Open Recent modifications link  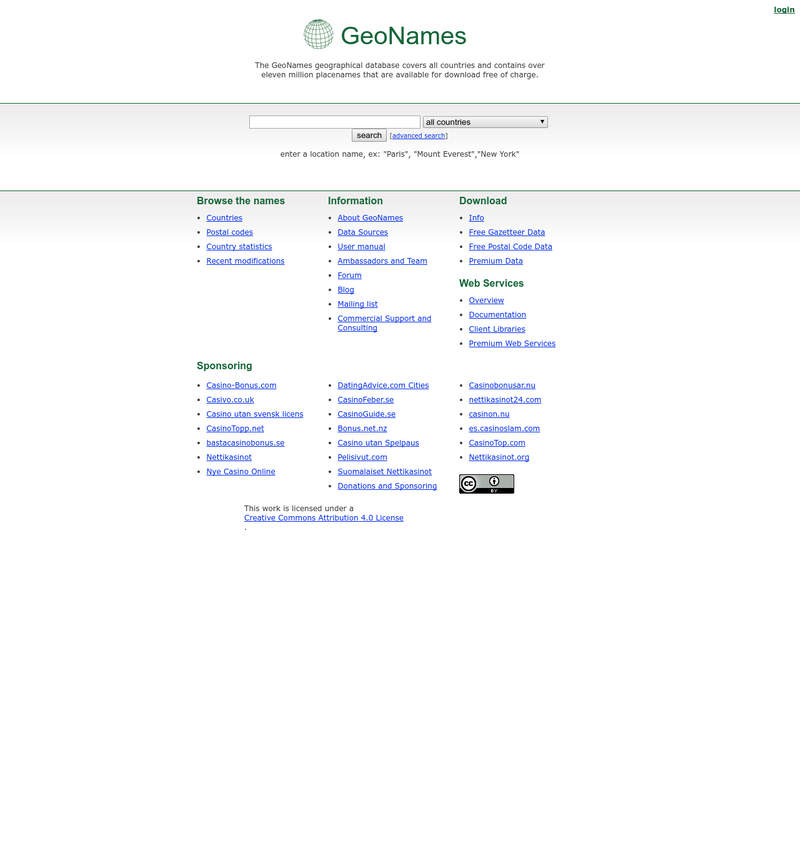tap(245, 261)
